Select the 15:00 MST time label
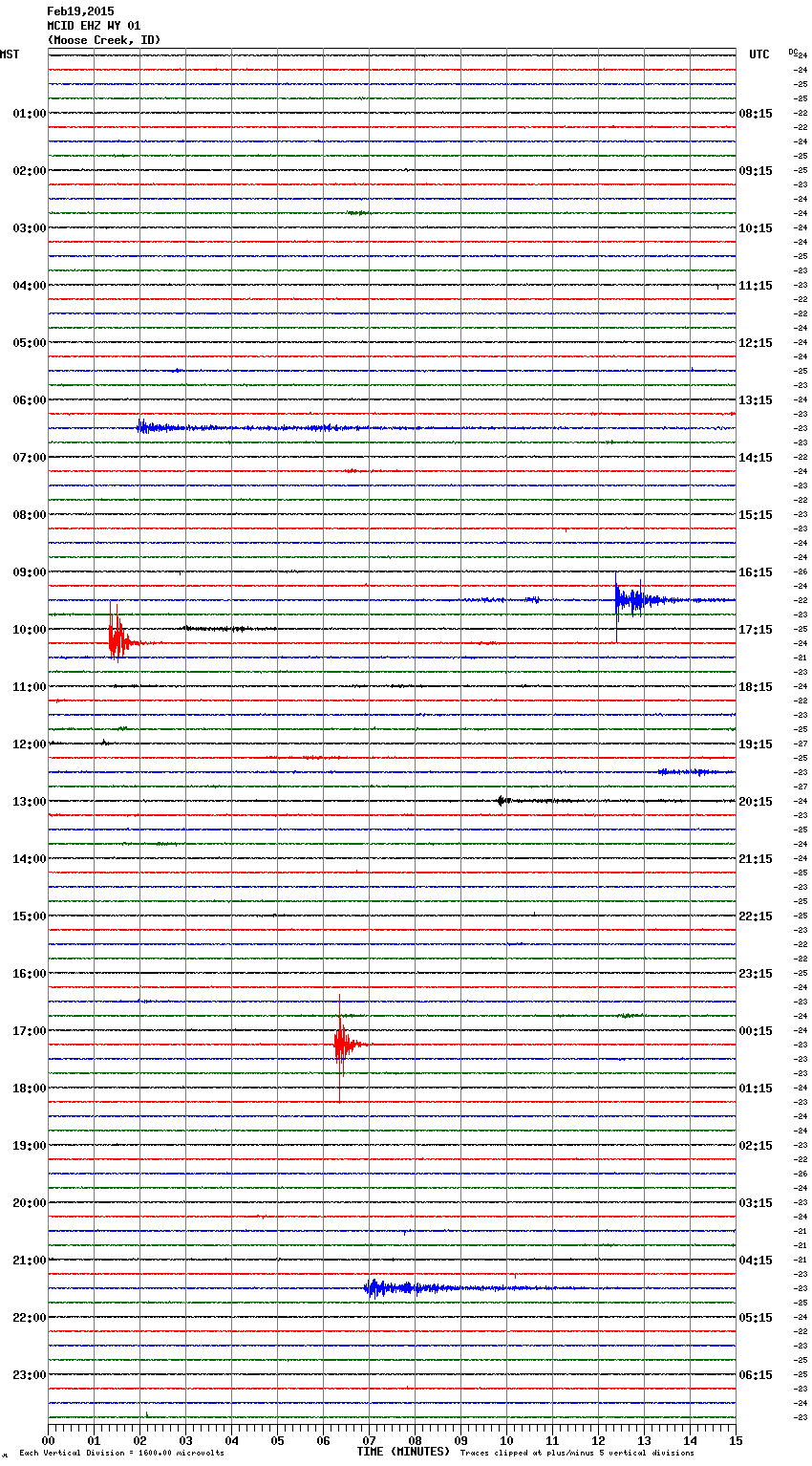Image resolution: width=812 pixels, height=1466 pixels. pos(29,916)
